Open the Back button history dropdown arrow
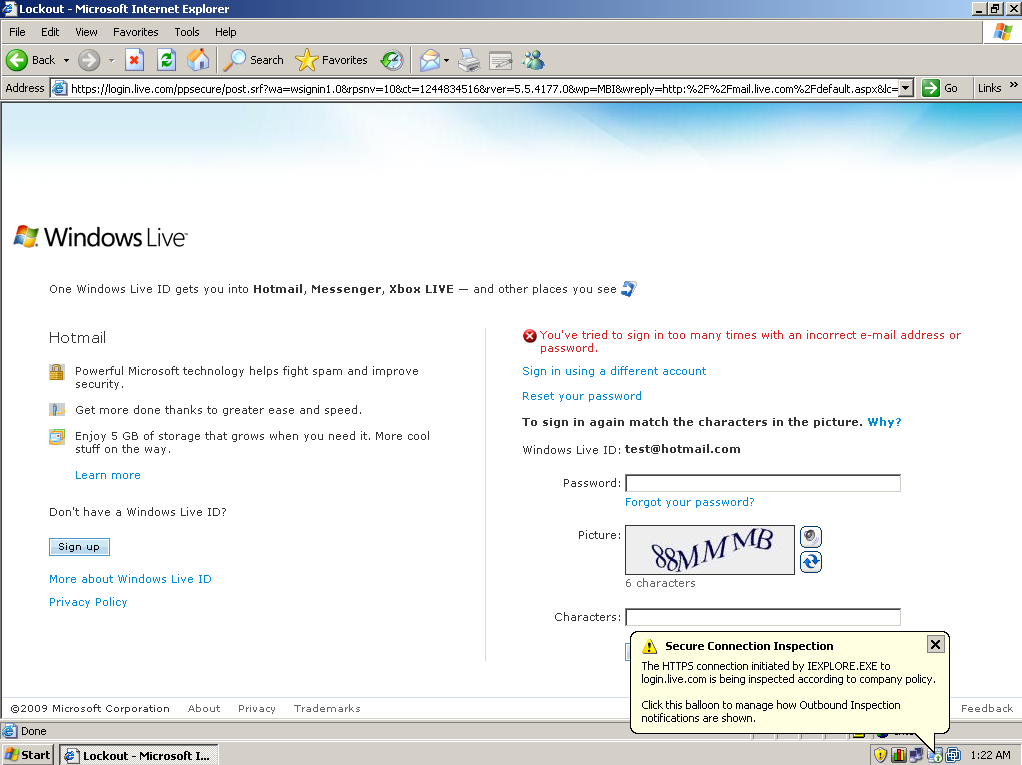This screenshot has width=1022, height=765. click(66, 60)
